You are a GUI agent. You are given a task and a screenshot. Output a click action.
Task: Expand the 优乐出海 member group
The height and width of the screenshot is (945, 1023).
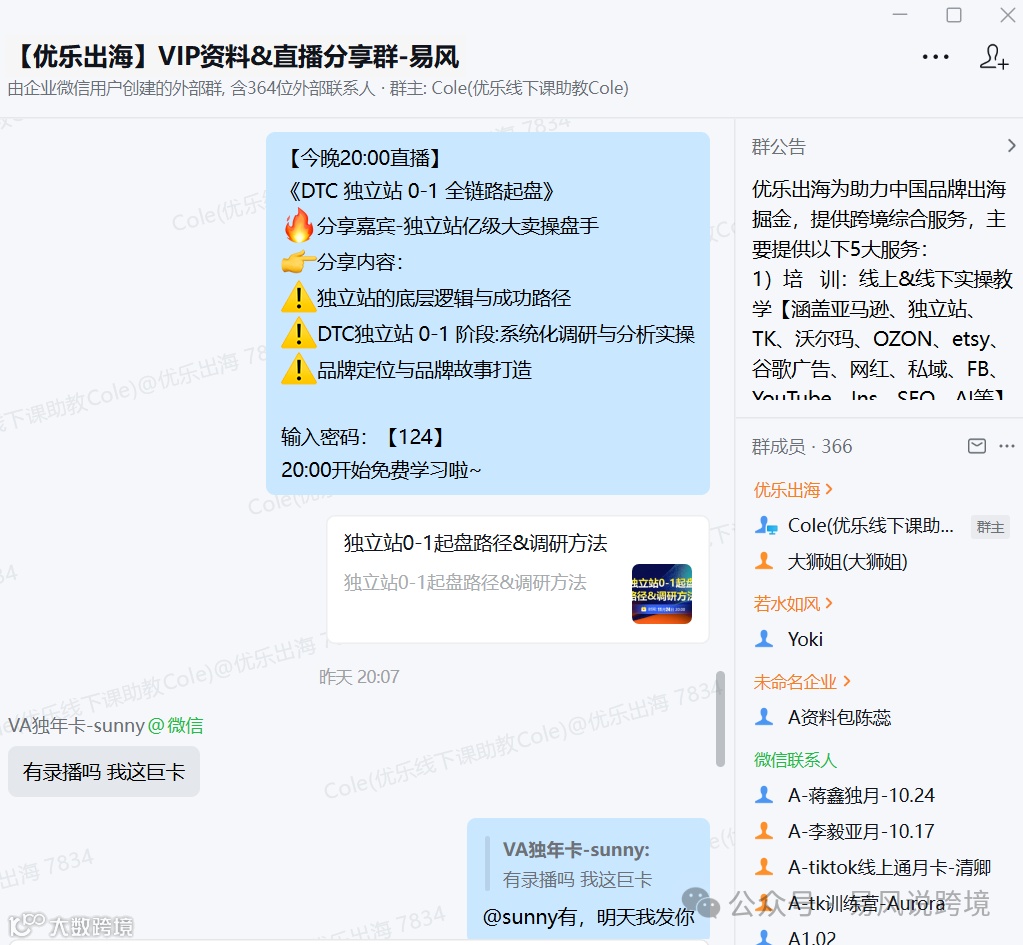(x=793, y=489)
